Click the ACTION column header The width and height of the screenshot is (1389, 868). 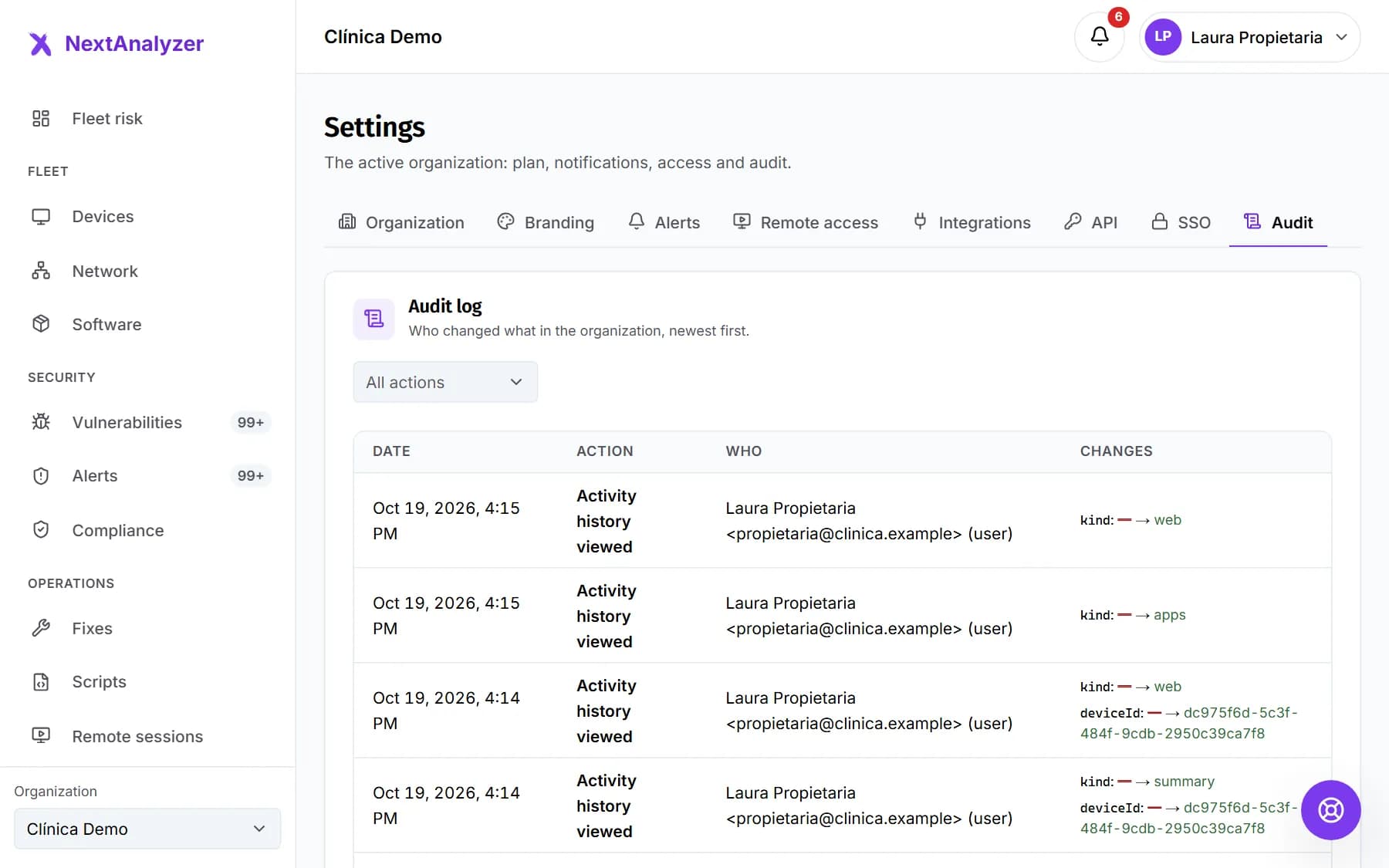pos(605,451)
